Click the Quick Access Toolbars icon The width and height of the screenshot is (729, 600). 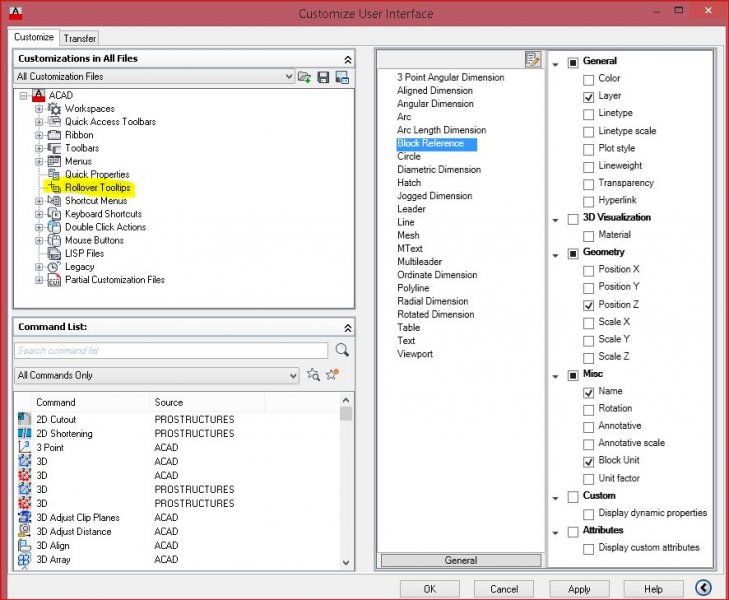click(54, 122)
